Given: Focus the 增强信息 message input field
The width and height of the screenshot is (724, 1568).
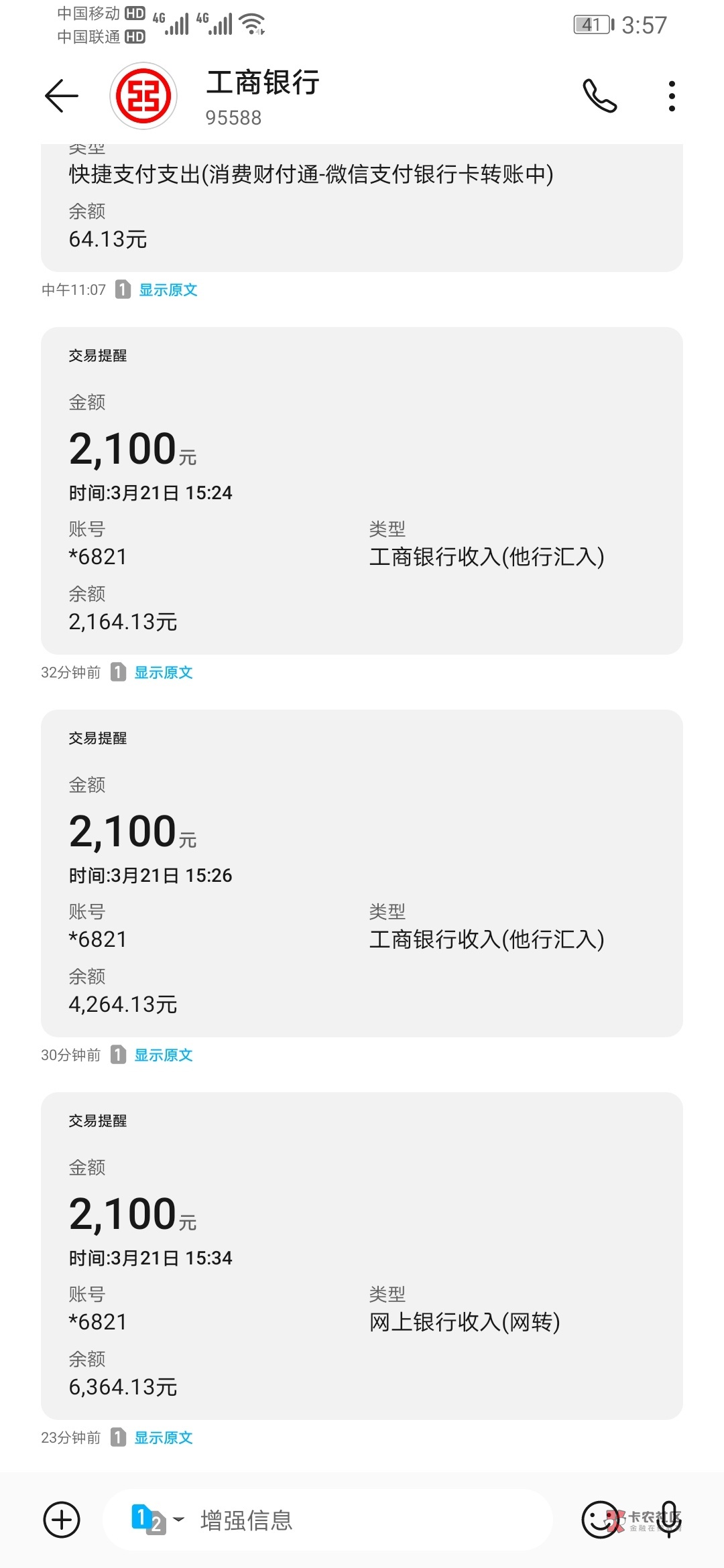Looking at the screenshot, I should pyautogui.click(x=362, y=1520).
